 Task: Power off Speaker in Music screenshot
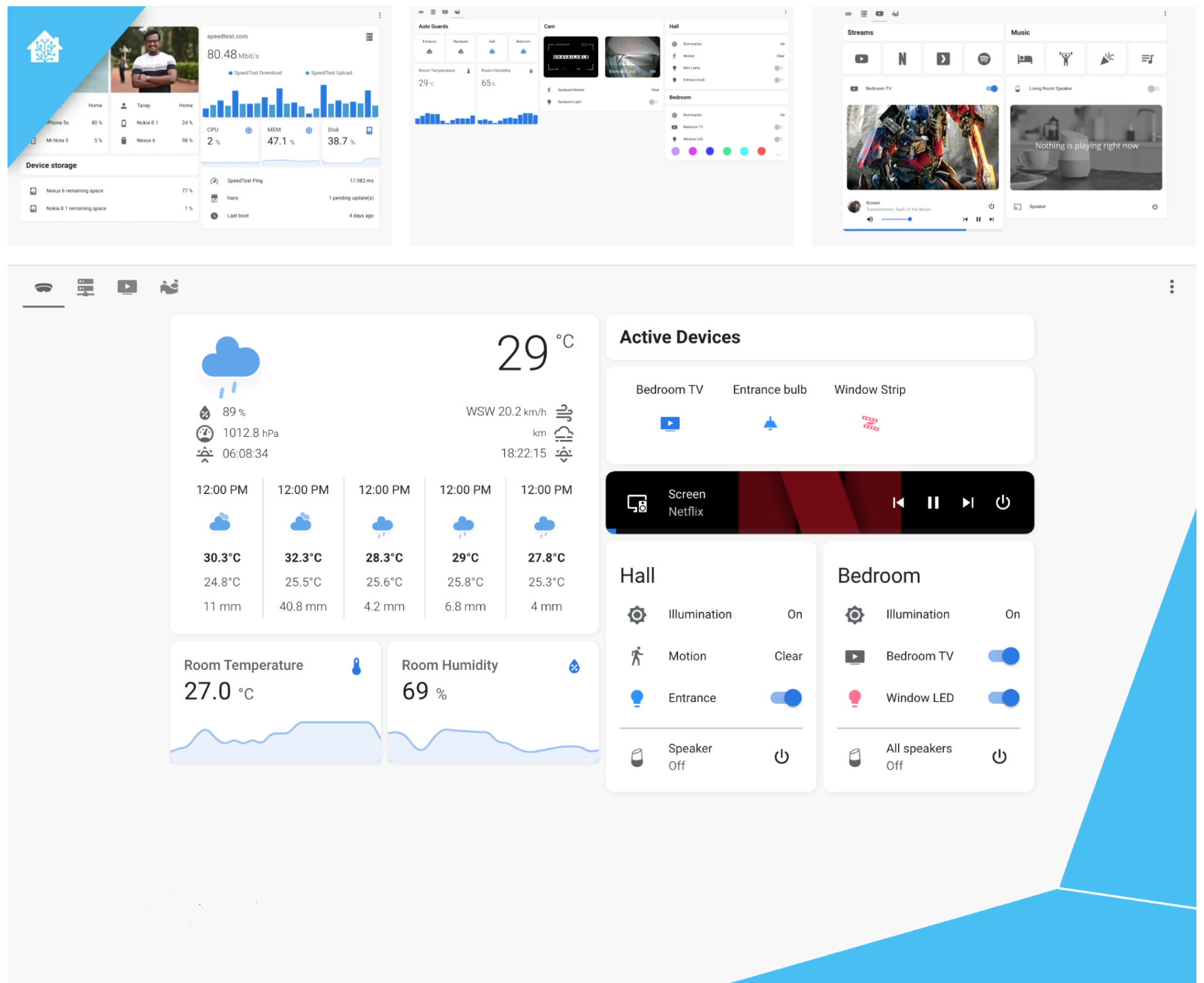coord(1154,207)
